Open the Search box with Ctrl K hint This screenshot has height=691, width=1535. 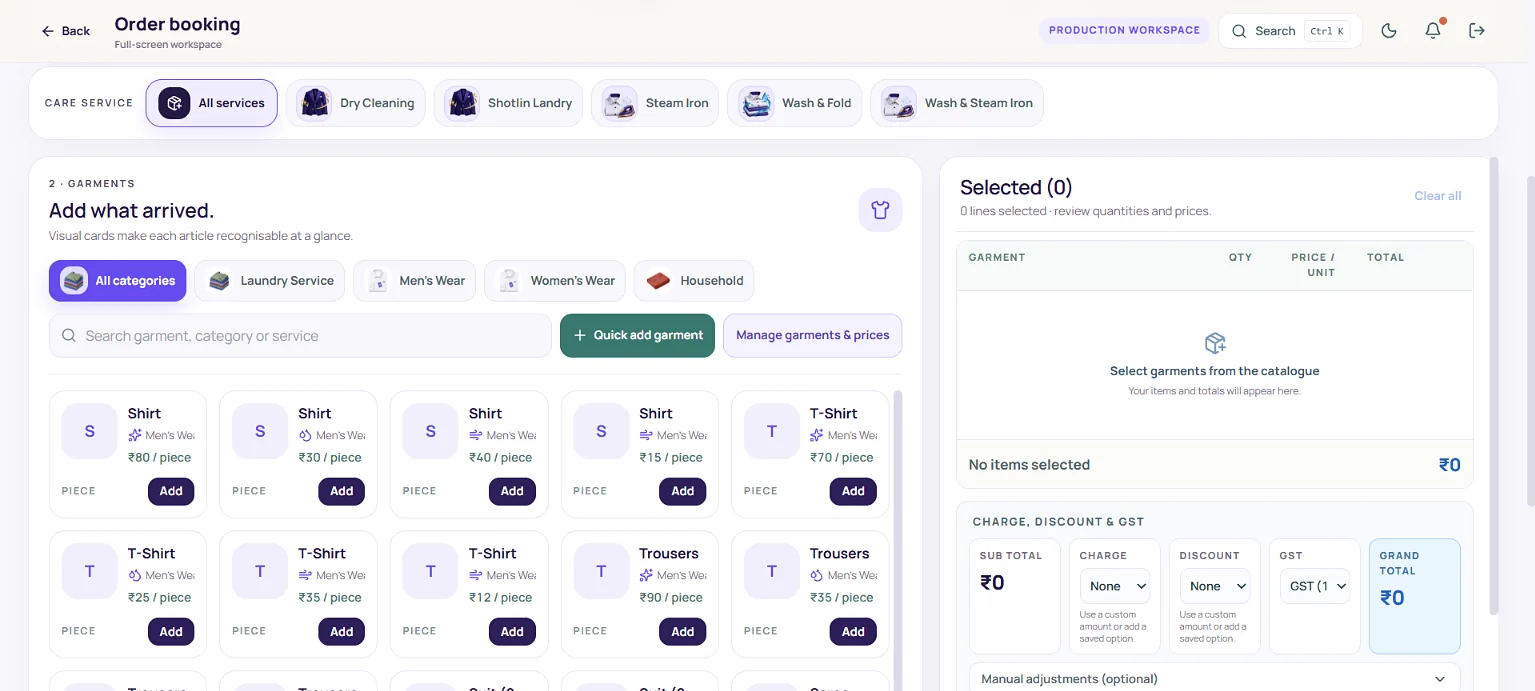click(x=1290, y=31)
